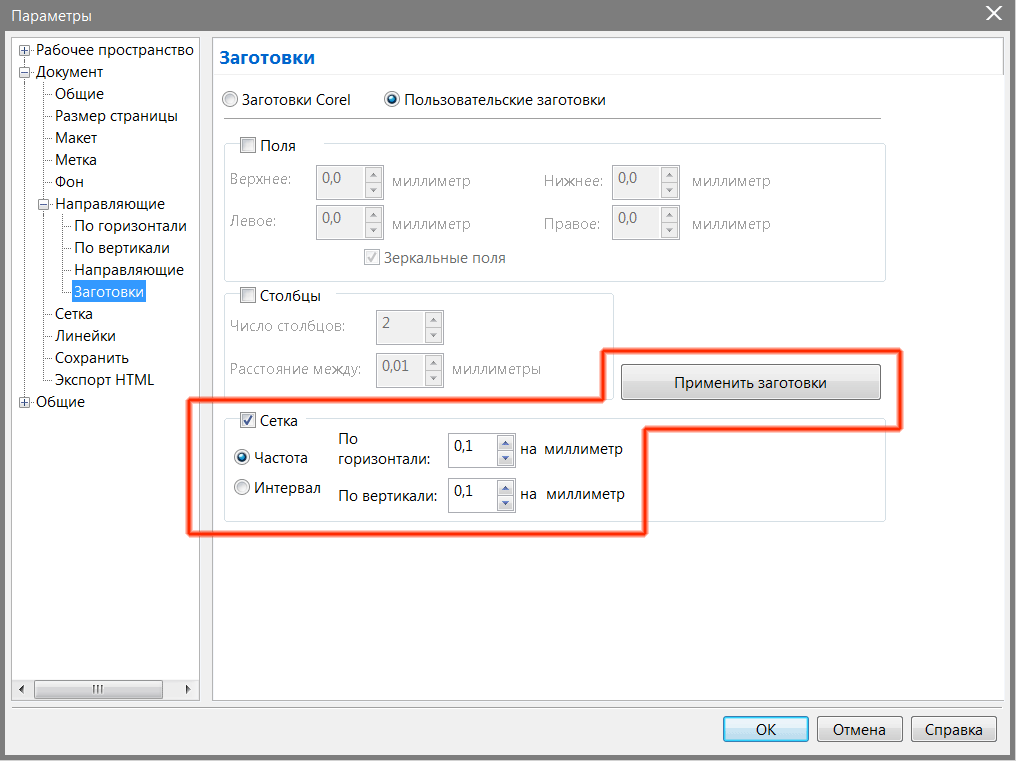The image size is (1016, 761).
Task: Open Общие under Документ
Action: click(79, 94)
